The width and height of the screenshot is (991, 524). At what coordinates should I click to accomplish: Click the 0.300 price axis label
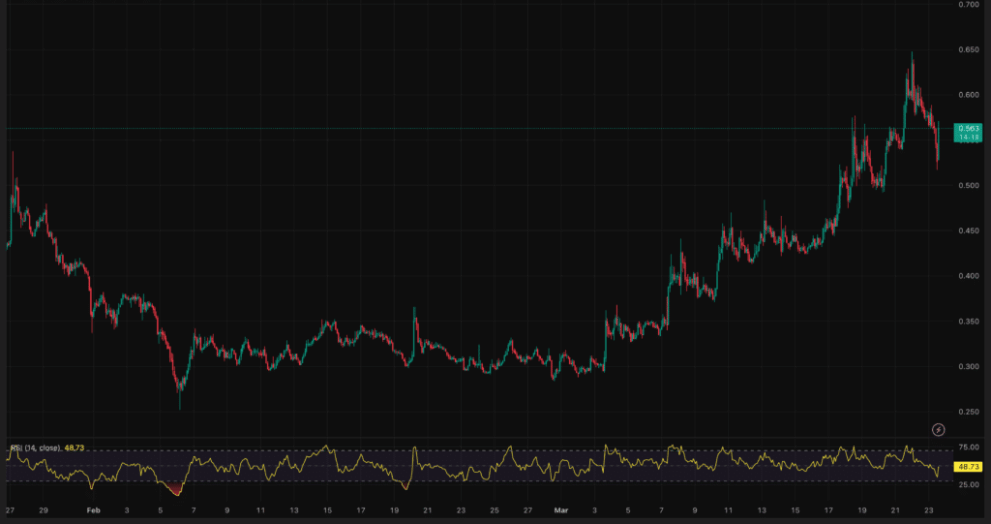pyautogui.click(x=968, y=367)
